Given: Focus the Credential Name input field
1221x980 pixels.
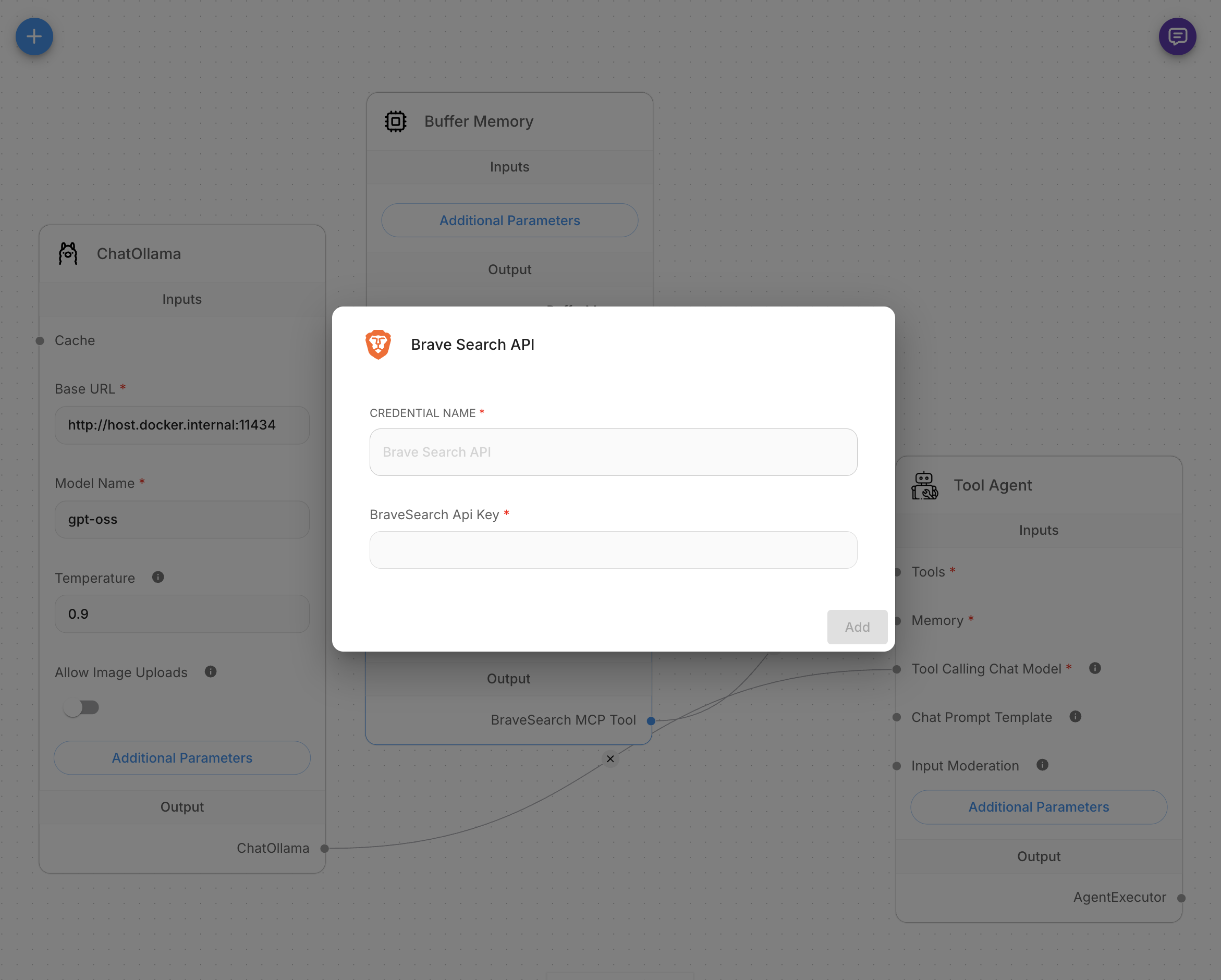Looking at the screenshot, I should click(613, 452).
